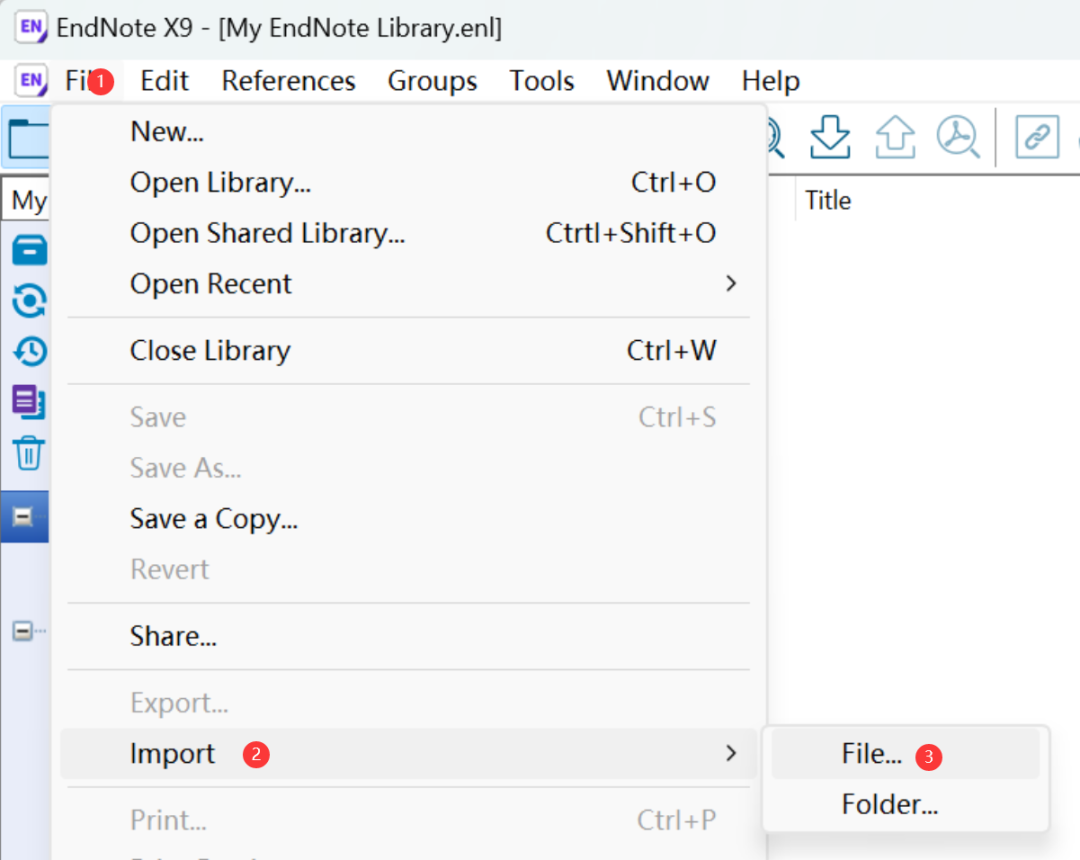The image size is (1080, 860).
Task: Choose Open Shared Library... entry
Action: pos(408,233)
